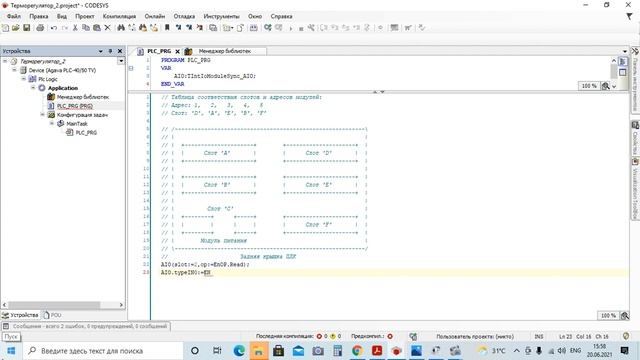The height and width of the screenshot is (360, 640).
Task: Collapse the Конфигурация задач node
Action: point(42,115)
